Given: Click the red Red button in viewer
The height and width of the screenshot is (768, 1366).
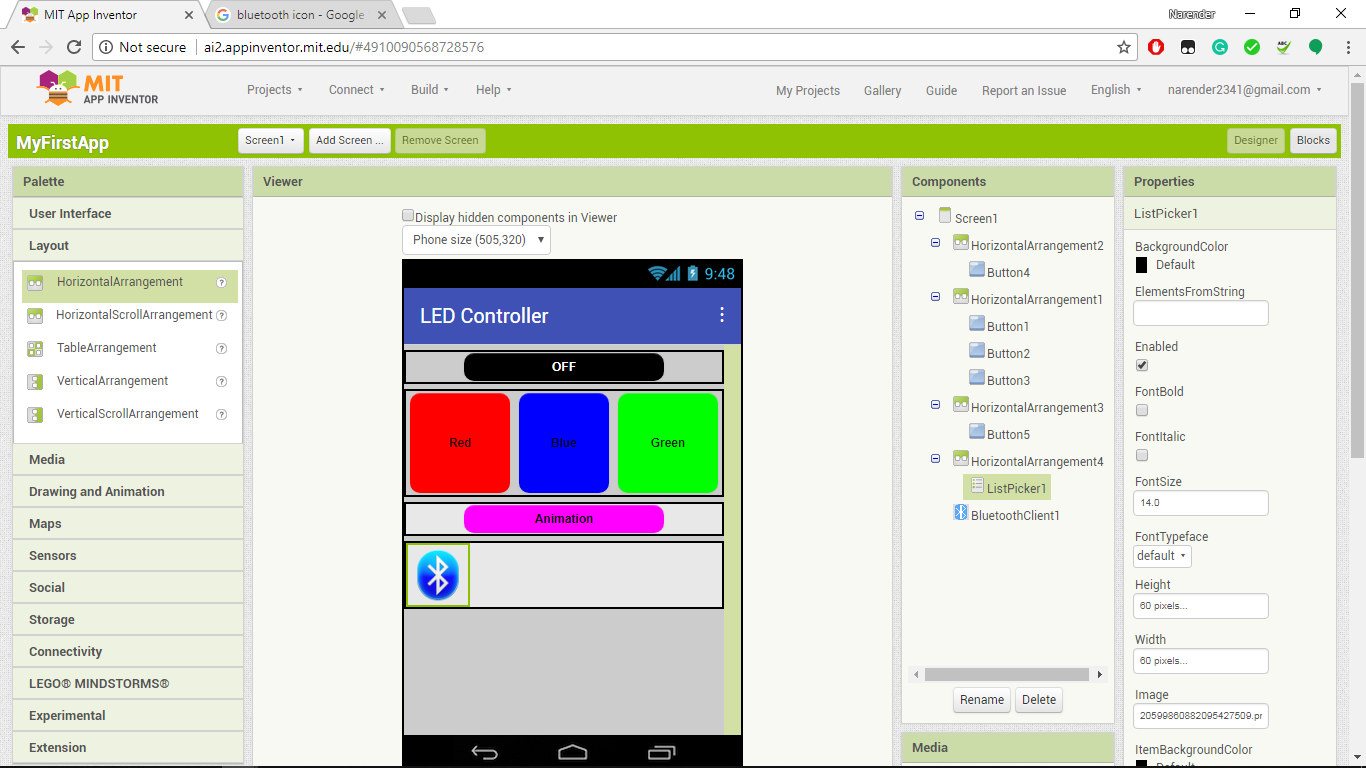Looking at the screenshot, I should [460, 443].
